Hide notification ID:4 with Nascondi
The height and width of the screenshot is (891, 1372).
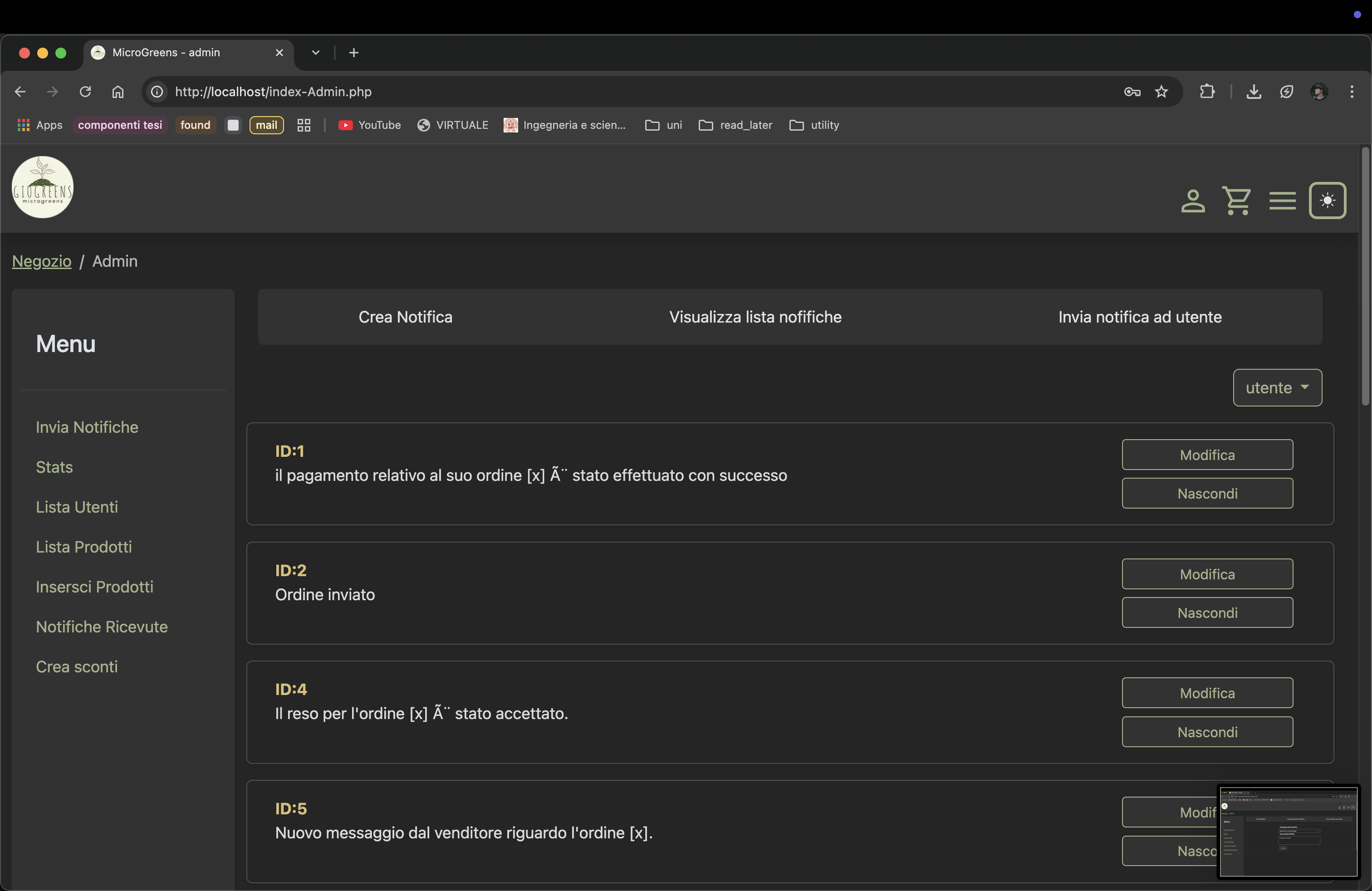[1206, 732]
